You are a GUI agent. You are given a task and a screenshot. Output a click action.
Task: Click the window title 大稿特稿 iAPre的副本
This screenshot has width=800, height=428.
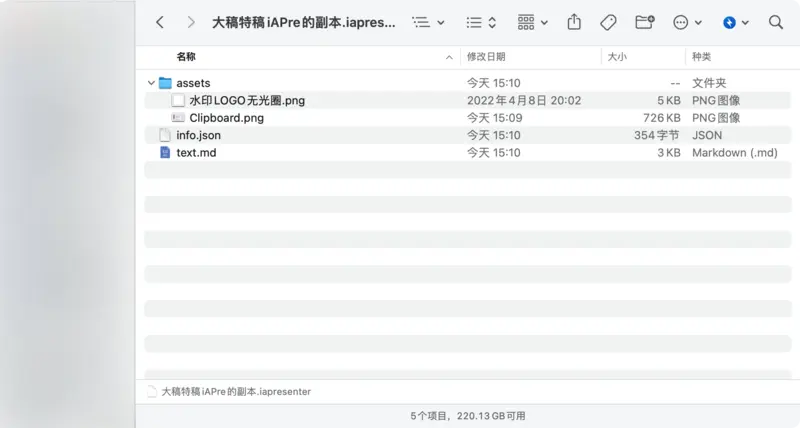click(x=304, y=22)
